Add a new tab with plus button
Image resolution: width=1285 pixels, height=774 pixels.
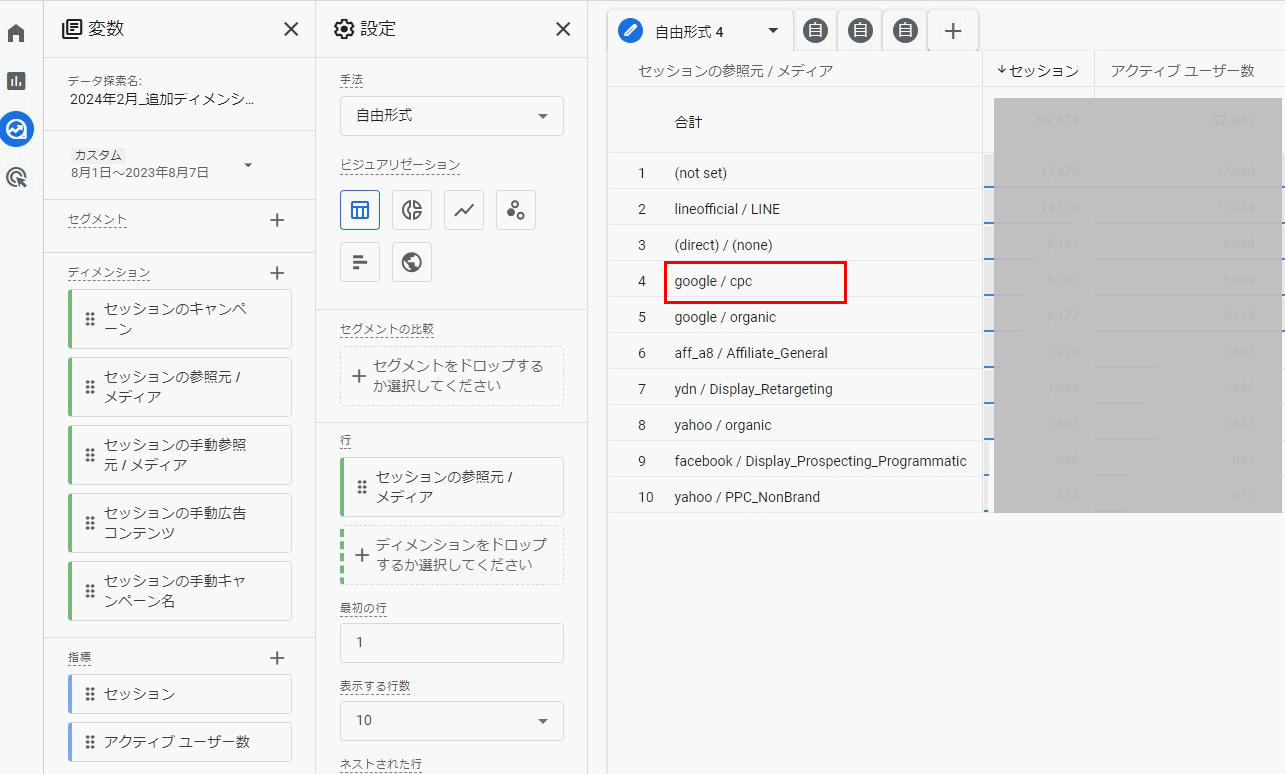[953, 31]
